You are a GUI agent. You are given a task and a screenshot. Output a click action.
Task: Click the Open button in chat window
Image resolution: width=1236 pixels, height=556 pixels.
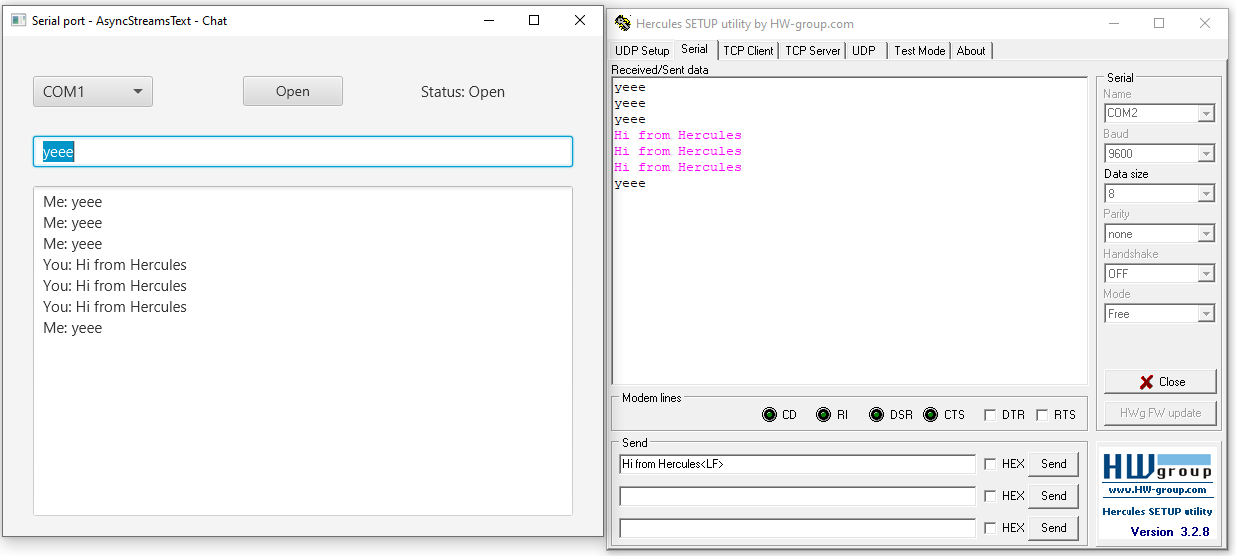tap(293, 91)
